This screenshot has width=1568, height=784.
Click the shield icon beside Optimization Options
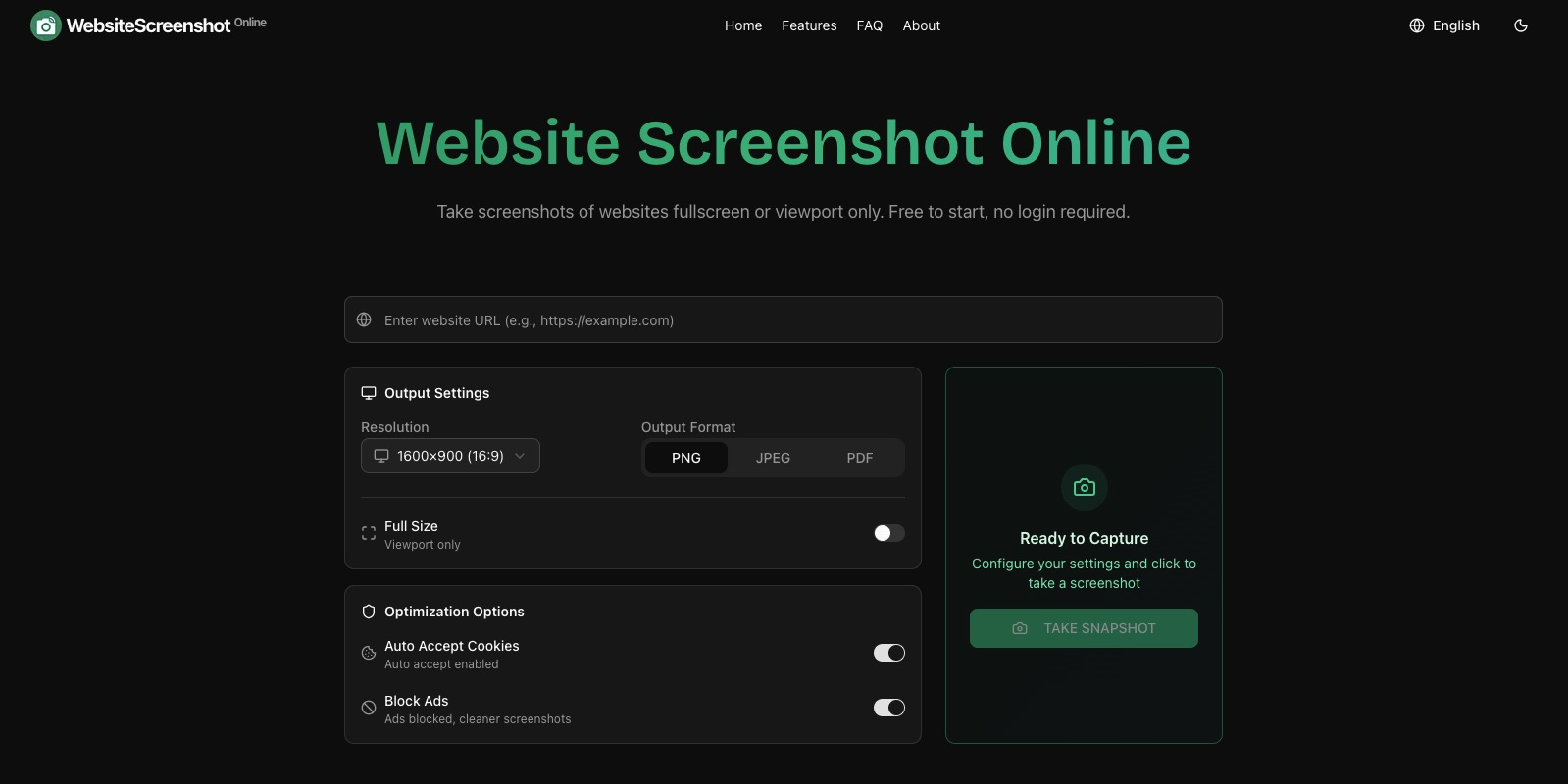pos(369,612)
